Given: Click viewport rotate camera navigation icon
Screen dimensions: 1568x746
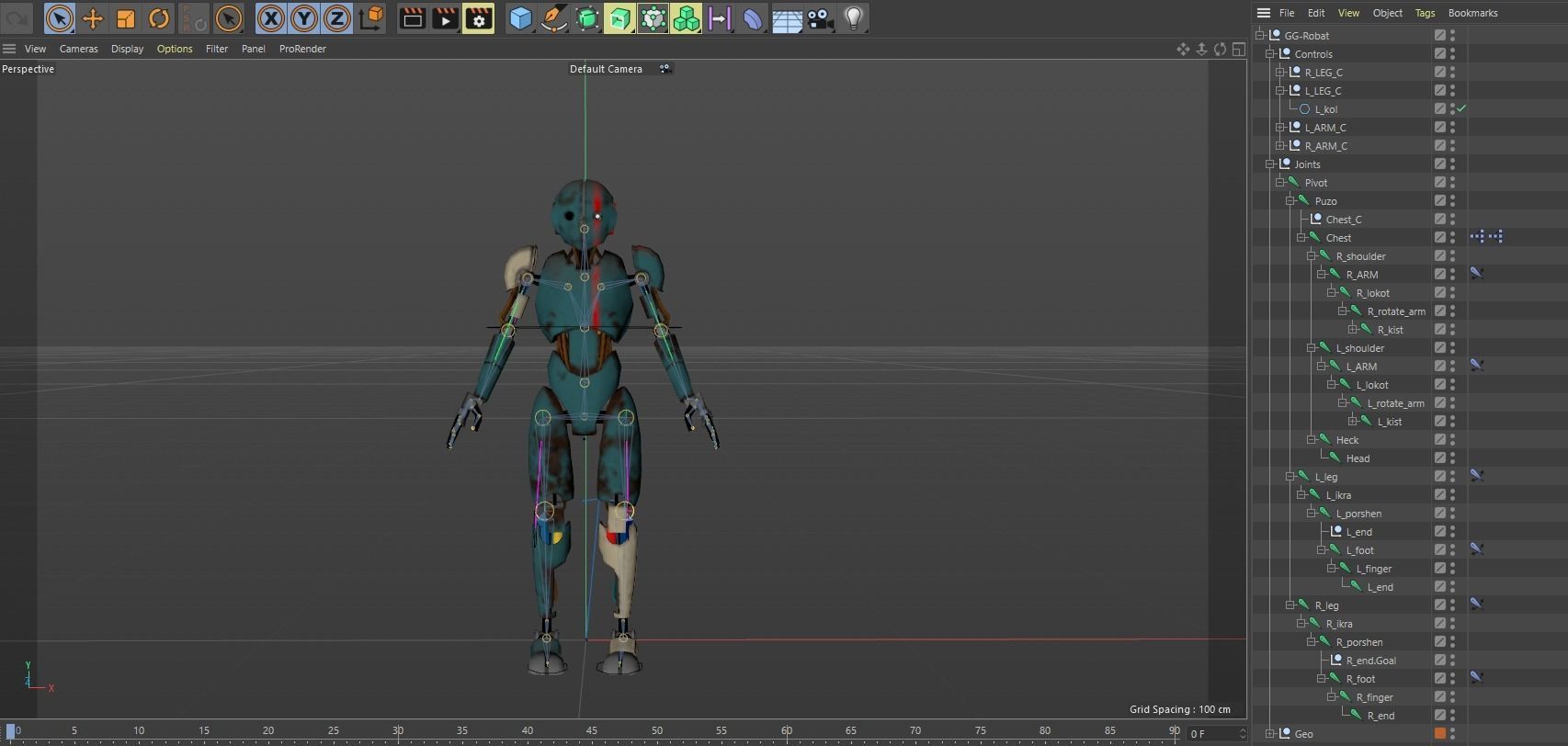Looking at the screenshot, I should click(1220, 50).
